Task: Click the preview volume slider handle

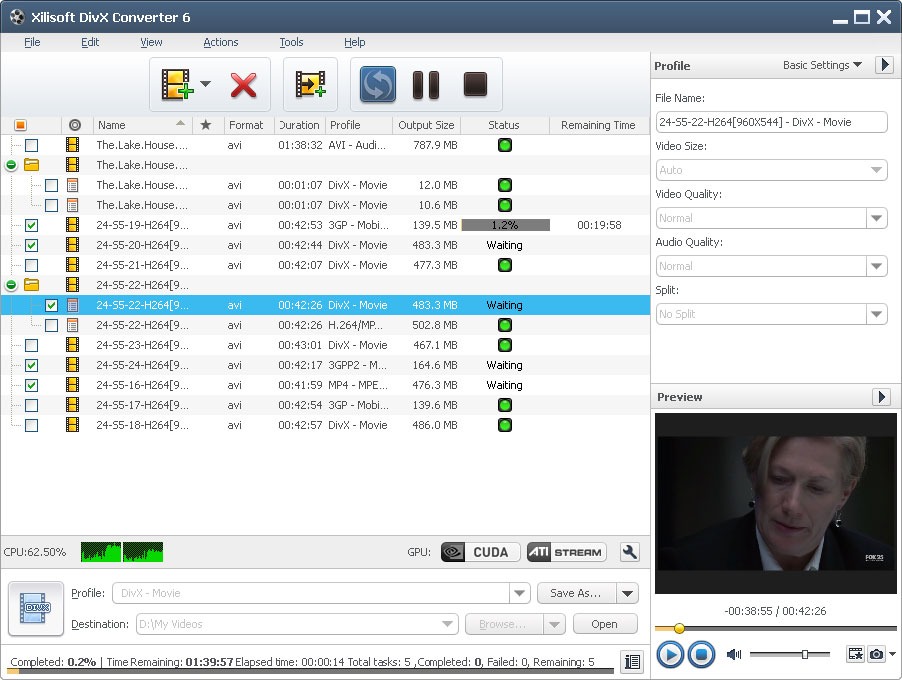Action: pyautogui.click(x=805, y=654)
